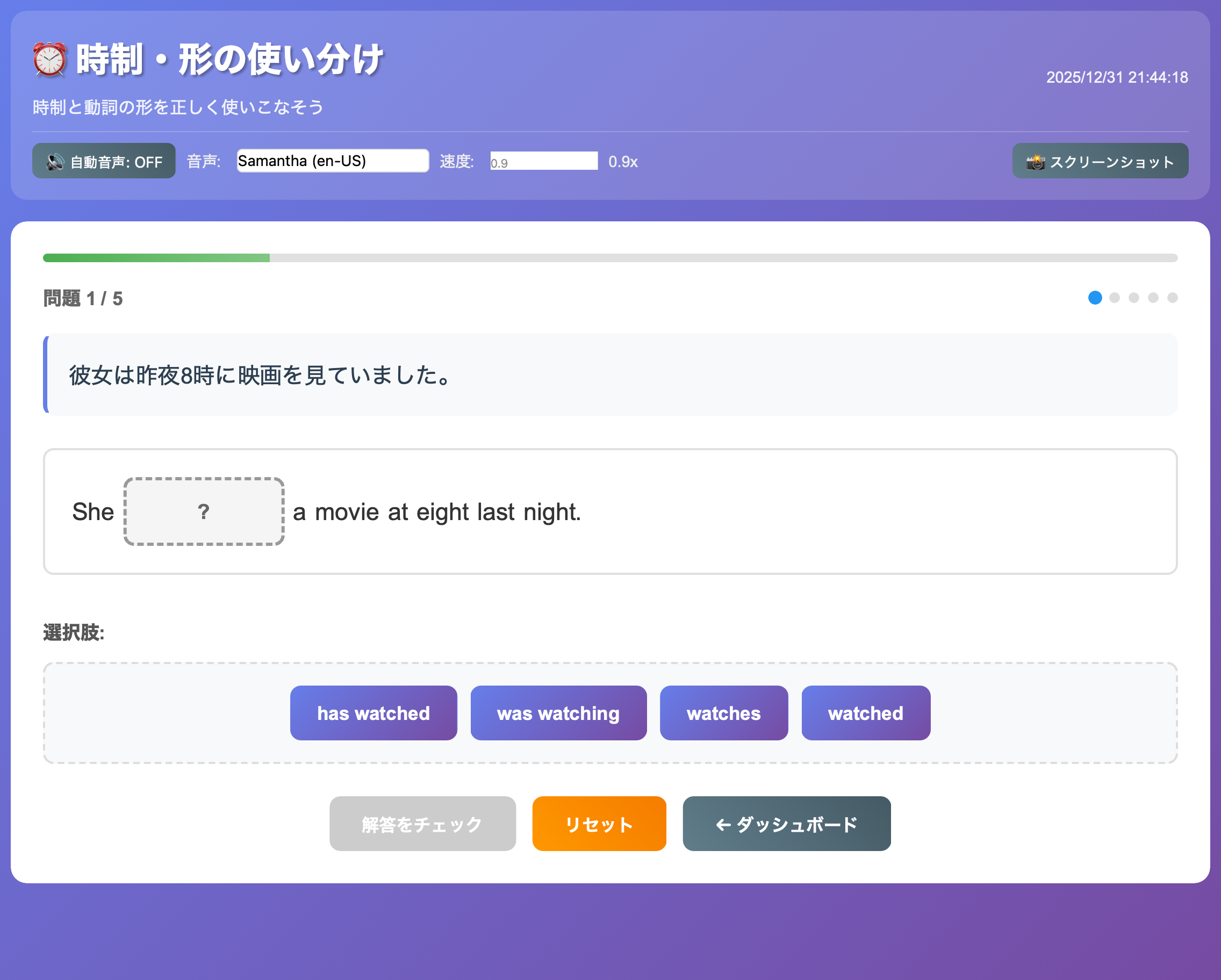Click the dashed blank answer slot
This screenshot has height=980, width=1221.
tap(204, 511)
